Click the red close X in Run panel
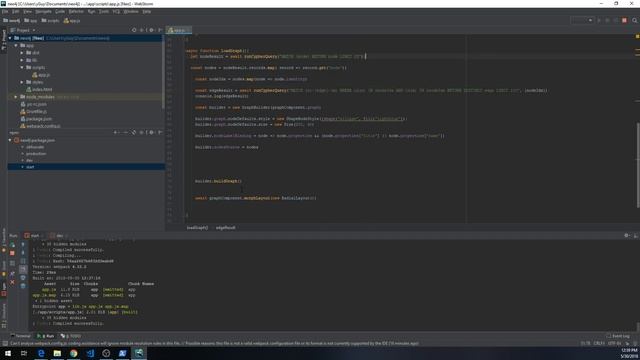The width and height of the screenshot is (640, 360). point(12,282)
